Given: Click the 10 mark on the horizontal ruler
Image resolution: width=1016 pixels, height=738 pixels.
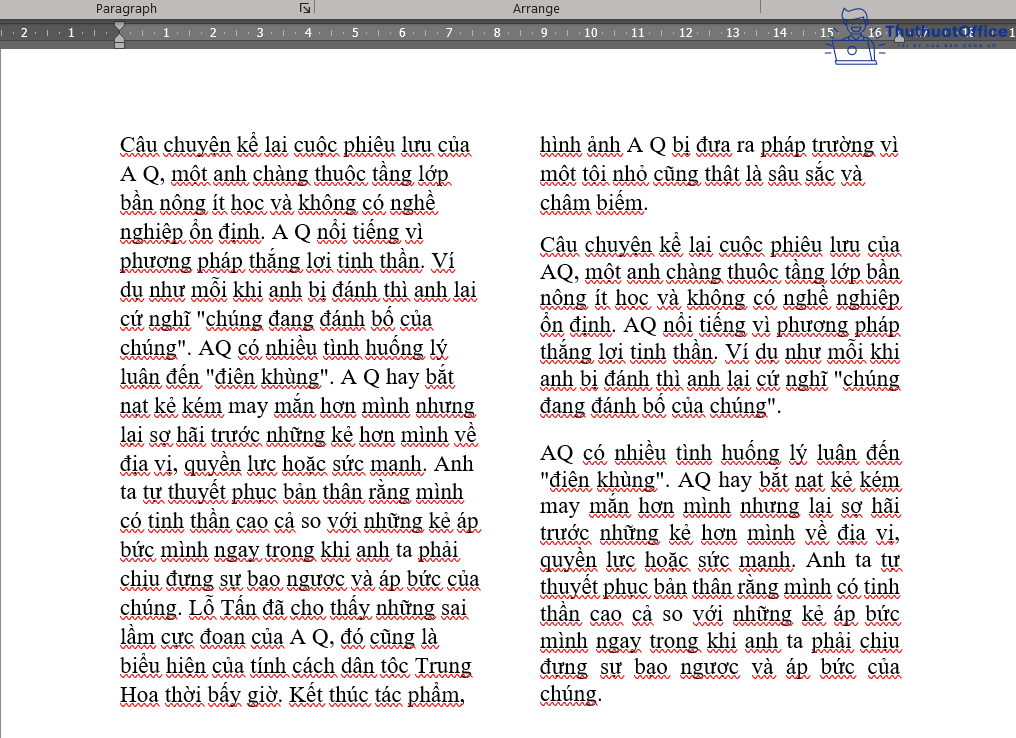Looking at the screenshot, I should pos(590,32).
